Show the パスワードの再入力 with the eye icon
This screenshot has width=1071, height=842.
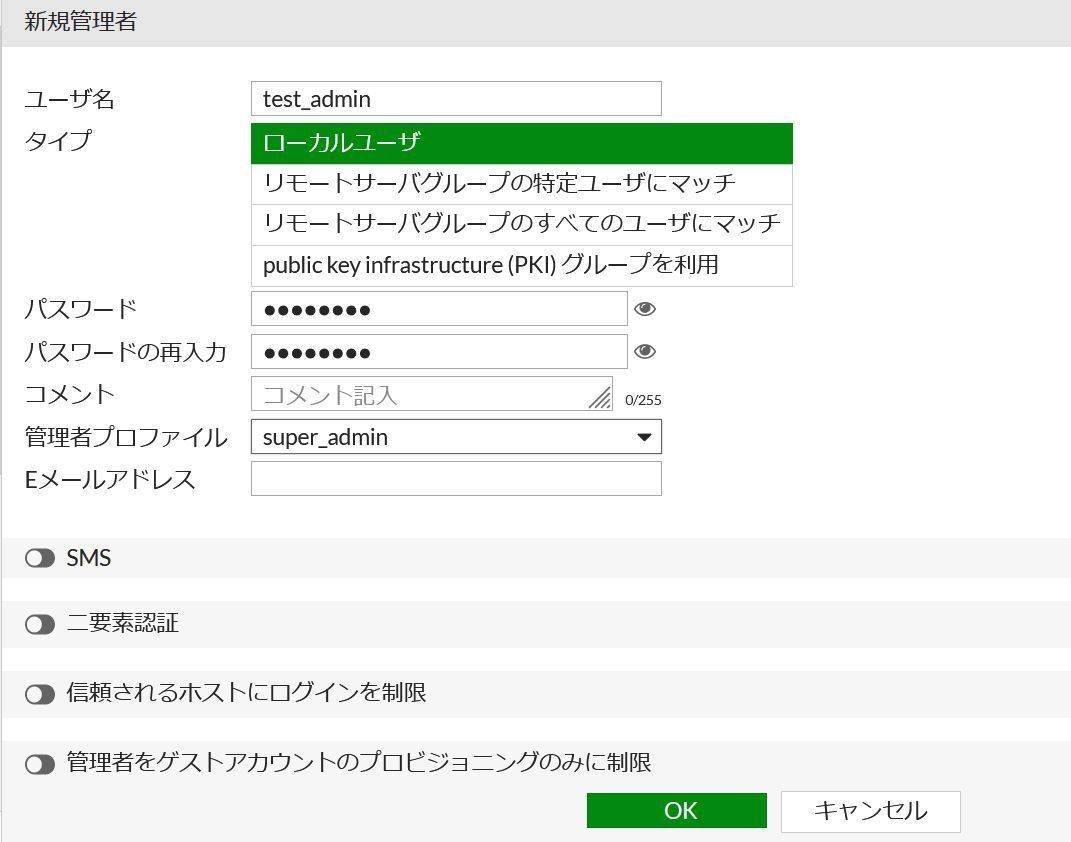(x=645, y=351)
